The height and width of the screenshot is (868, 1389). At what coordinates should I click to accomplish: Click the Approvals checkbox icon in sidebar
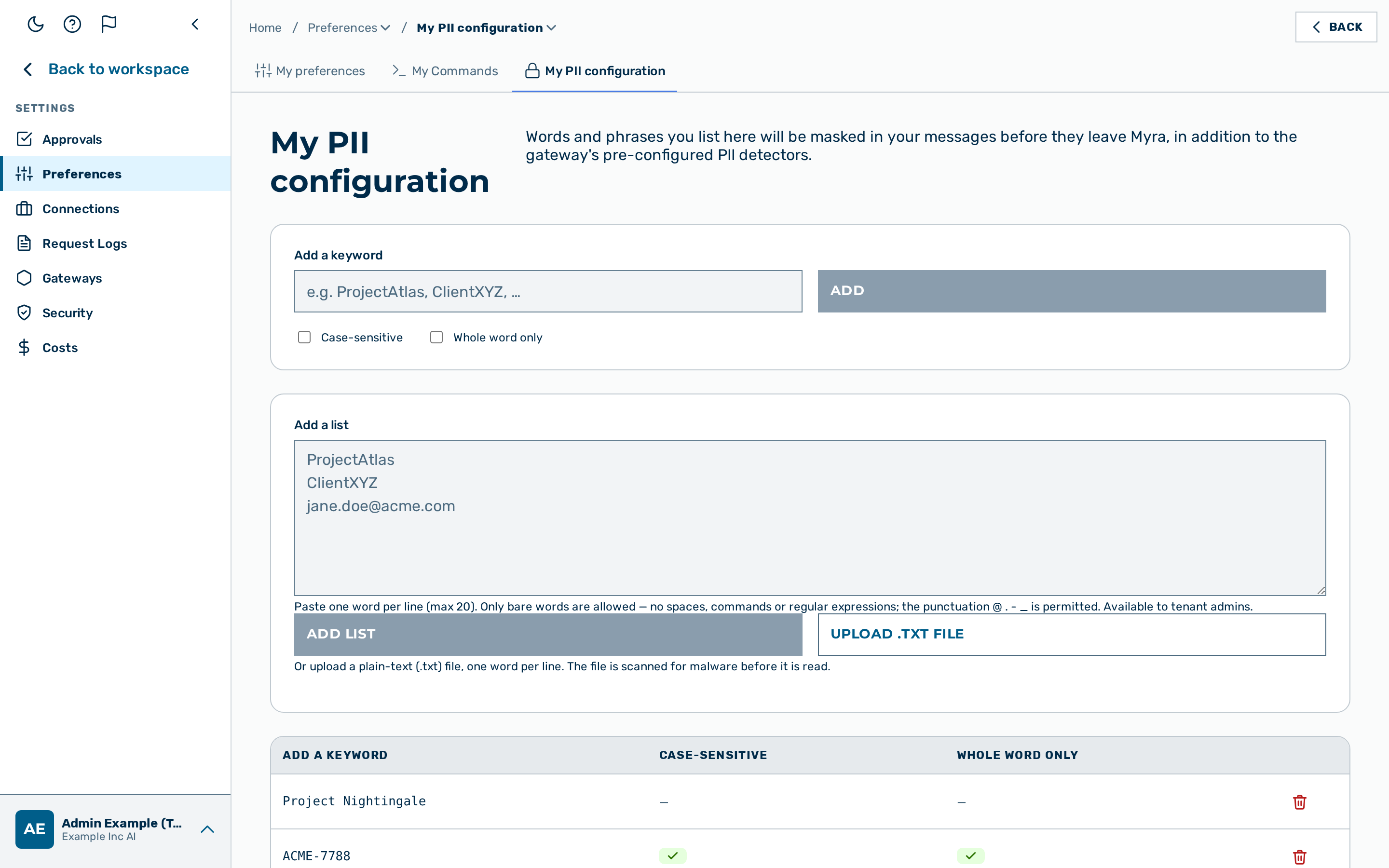[x=24, y=139]
